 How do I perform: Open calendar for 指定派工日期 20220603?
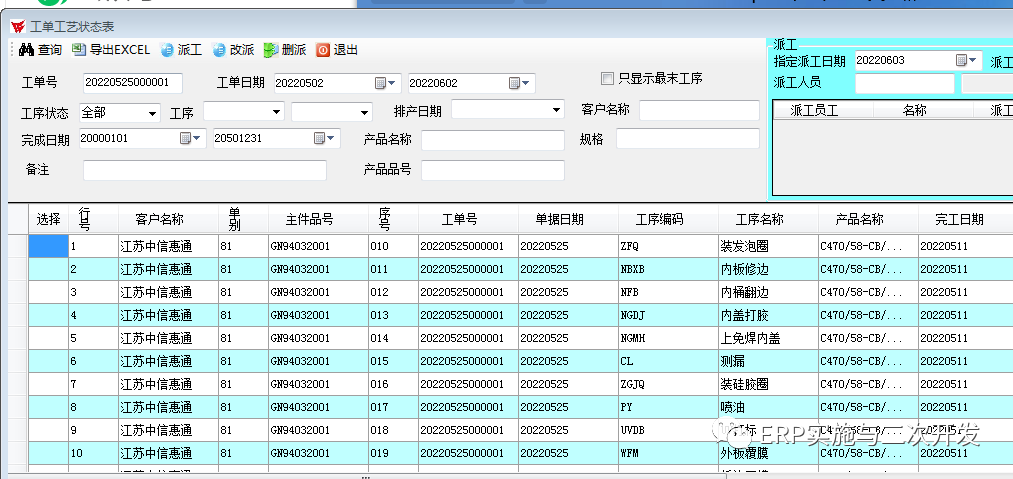[961, 60]
